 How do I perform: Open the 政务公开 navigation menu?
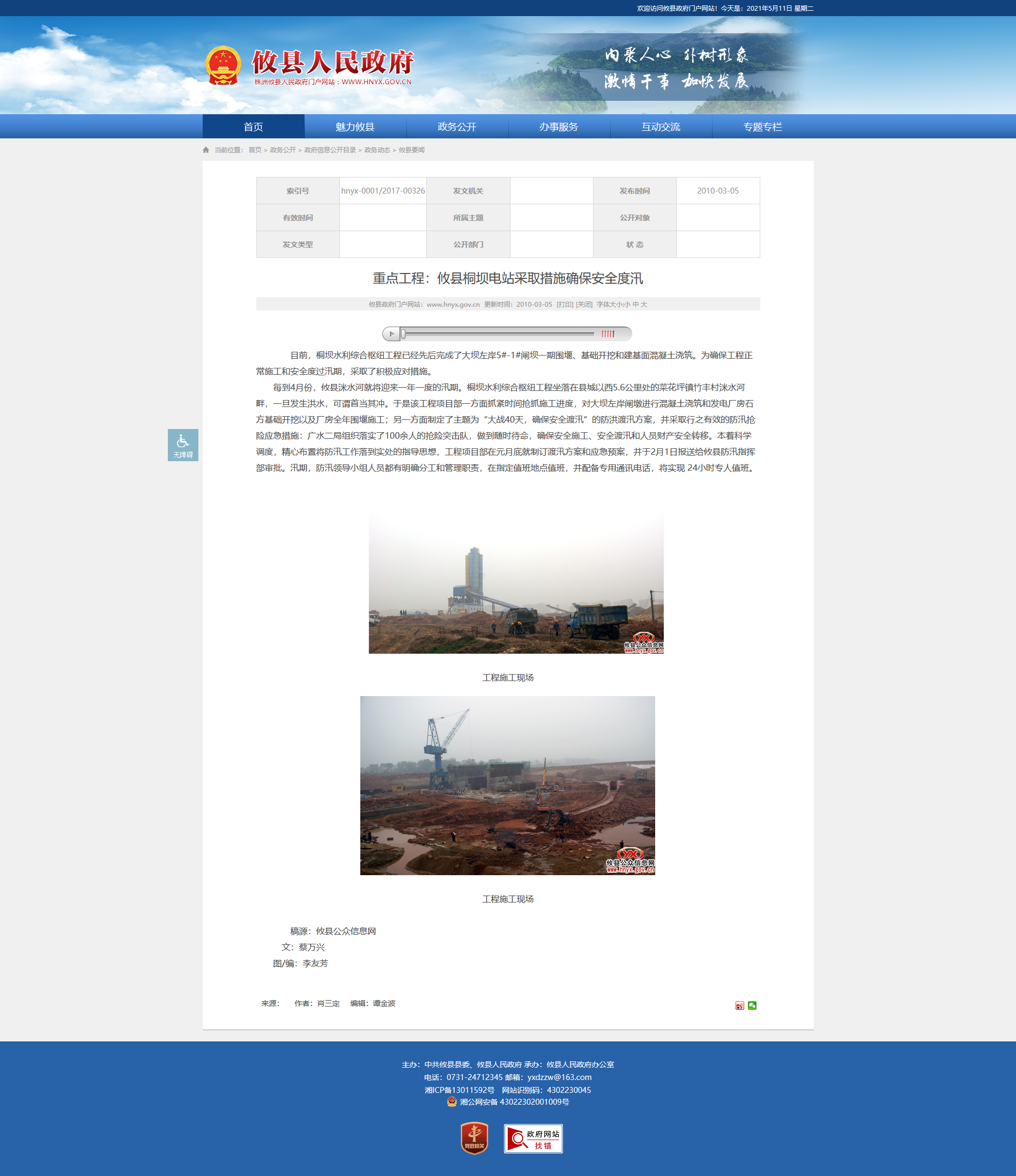click(x=457, y=127)
